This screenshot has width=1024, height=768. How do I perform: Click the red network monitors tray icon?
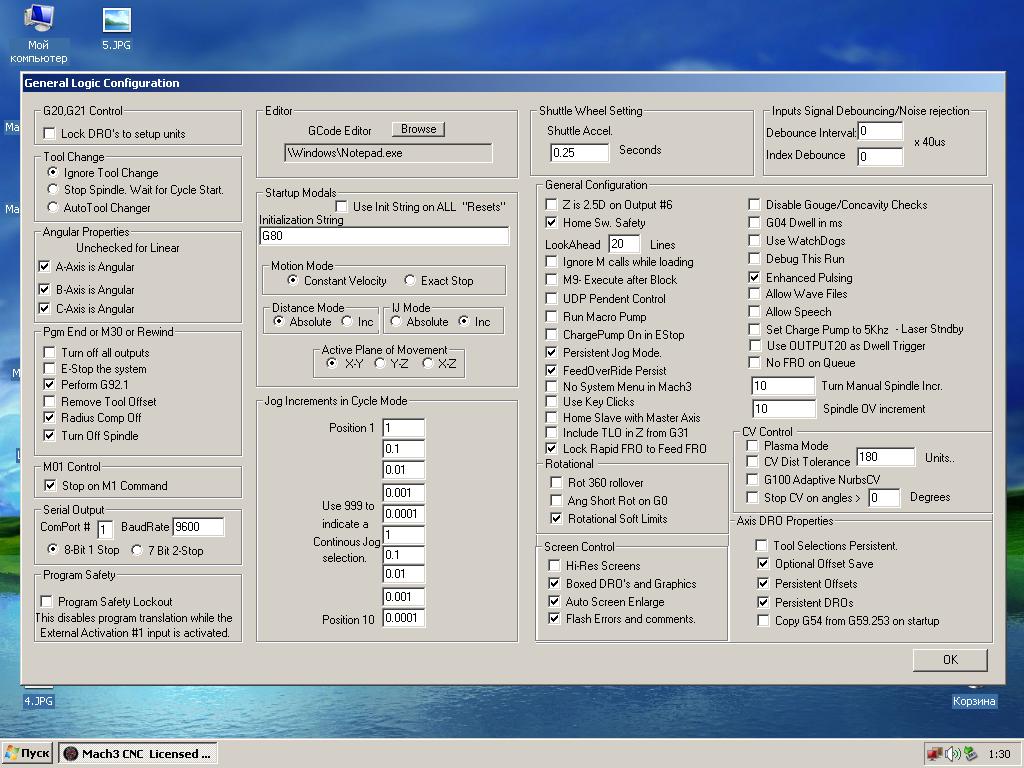point(934,753)
